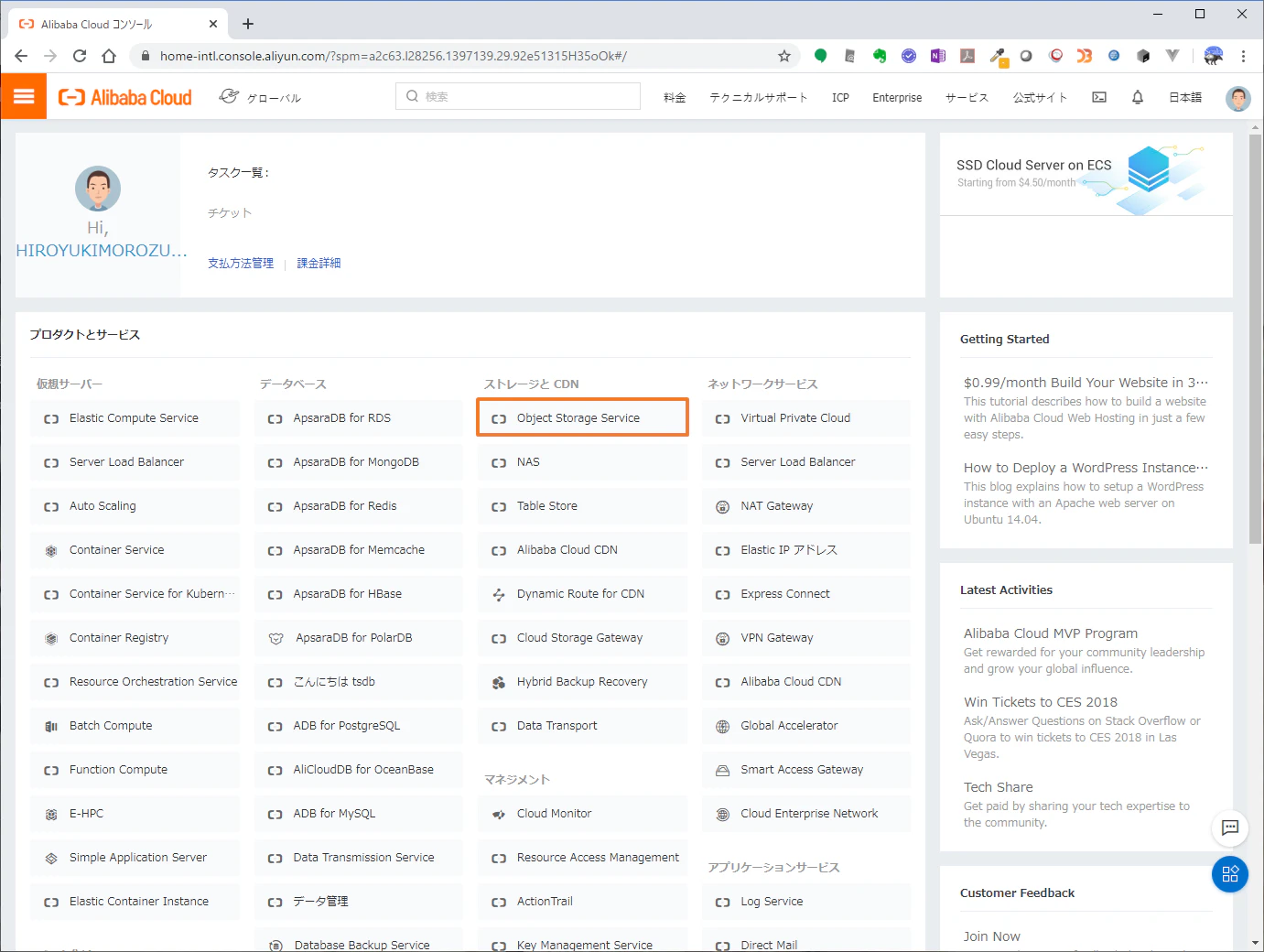Screen dimensions: 1264x952
Task: Open ApsaraDB for MongoDB
Action: point(358,461)
